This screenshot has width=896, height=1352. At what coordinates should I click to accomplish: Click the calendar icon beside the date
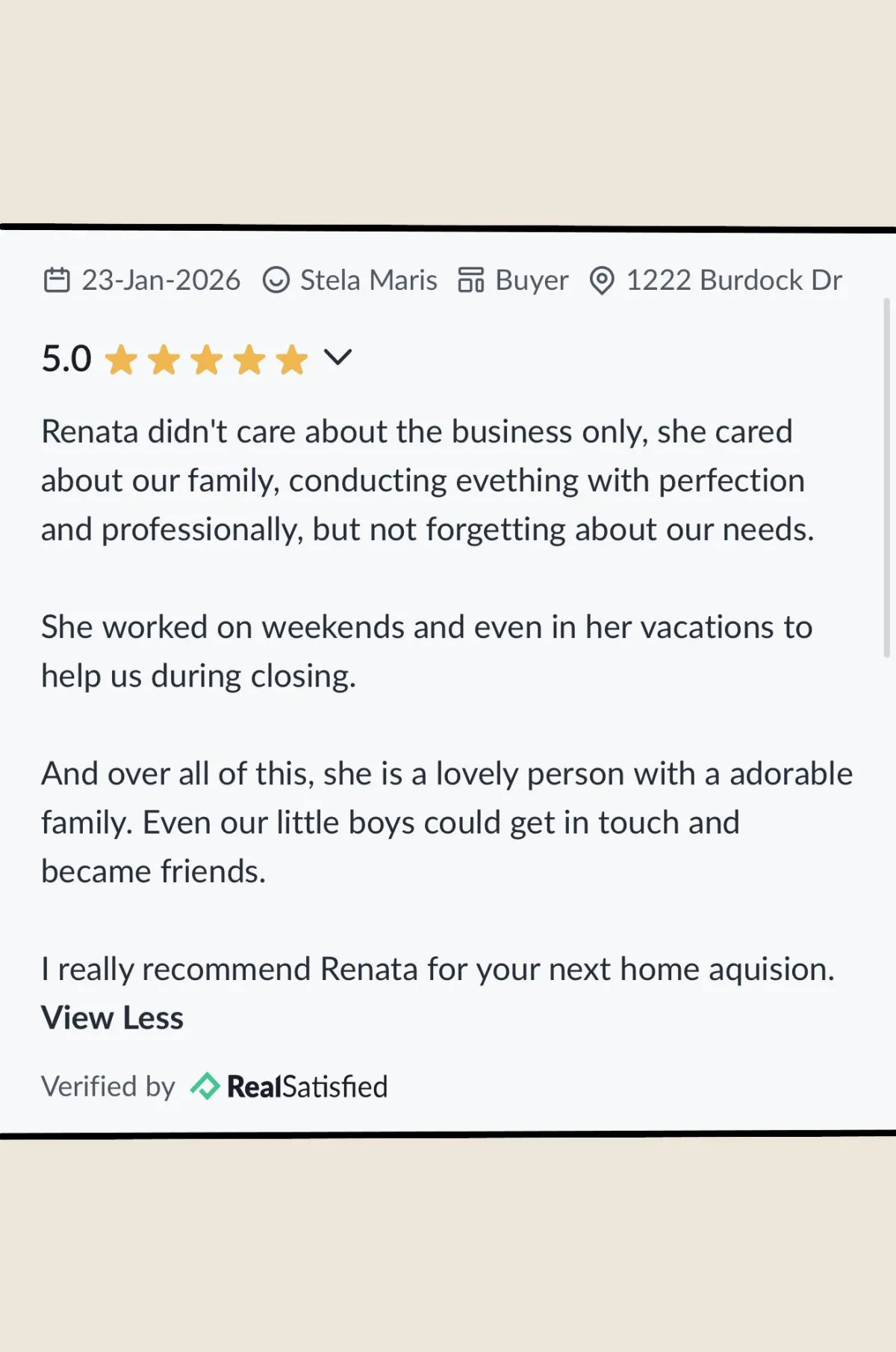click(x=57, y=280)
